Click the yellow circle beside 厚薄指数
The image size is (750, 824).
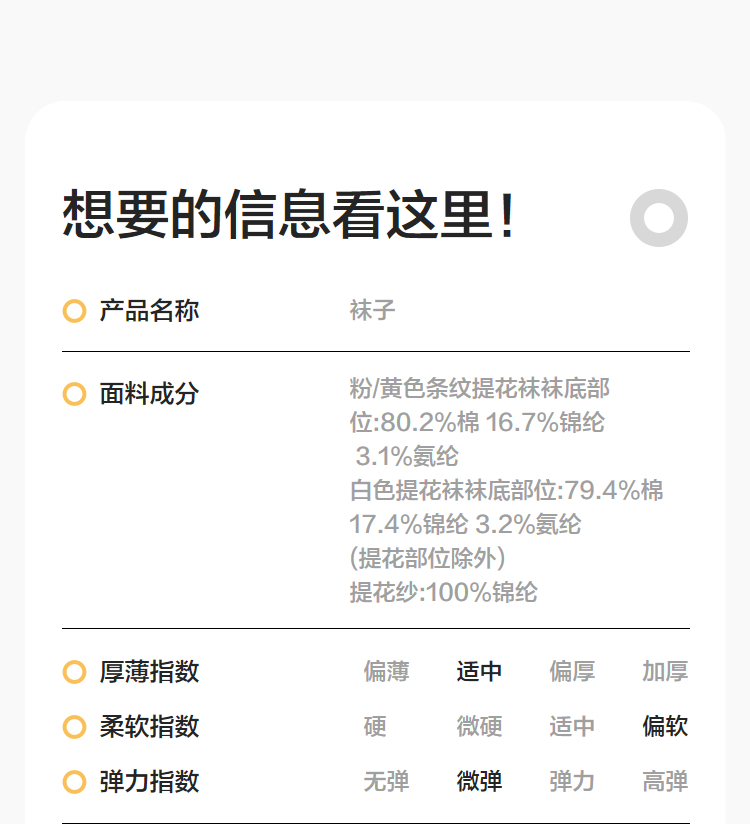coord(74,672)
